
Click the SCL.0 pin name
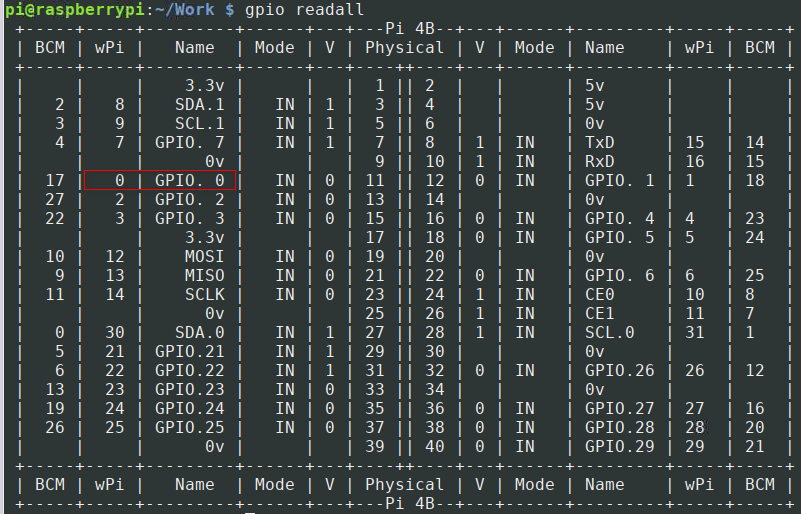[609, 332]
